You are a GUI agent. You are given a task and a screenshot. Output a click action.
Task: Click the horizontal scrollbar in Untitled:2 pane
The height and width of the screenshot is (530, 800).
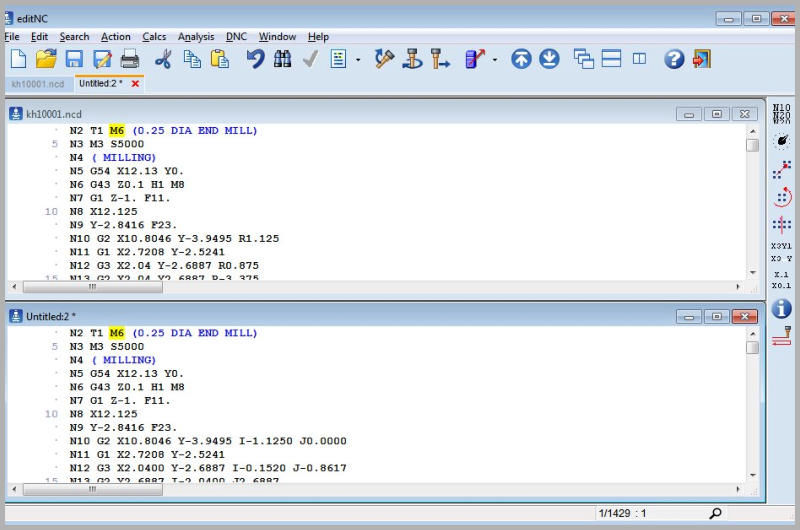(x=376, y=489)
